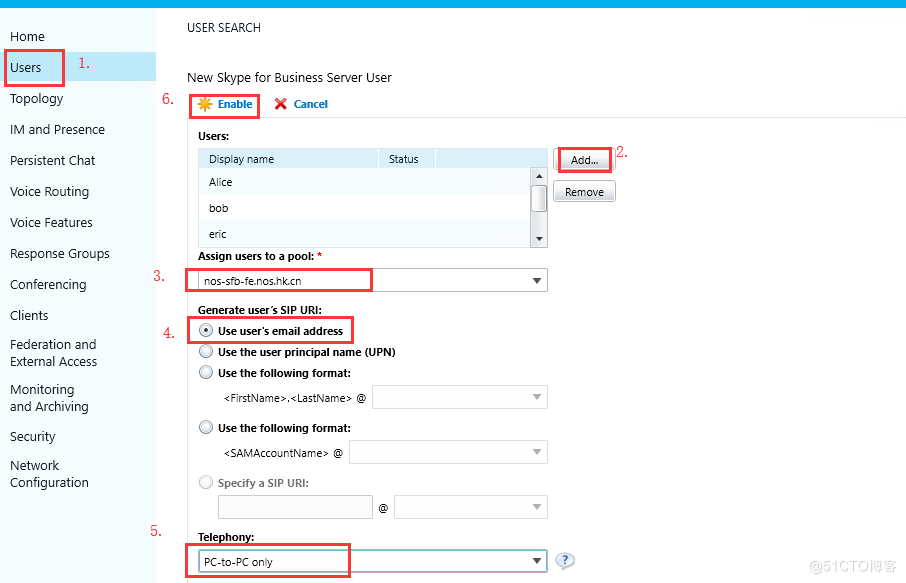Select SAMAccountName format radio button

click(206, 428)
